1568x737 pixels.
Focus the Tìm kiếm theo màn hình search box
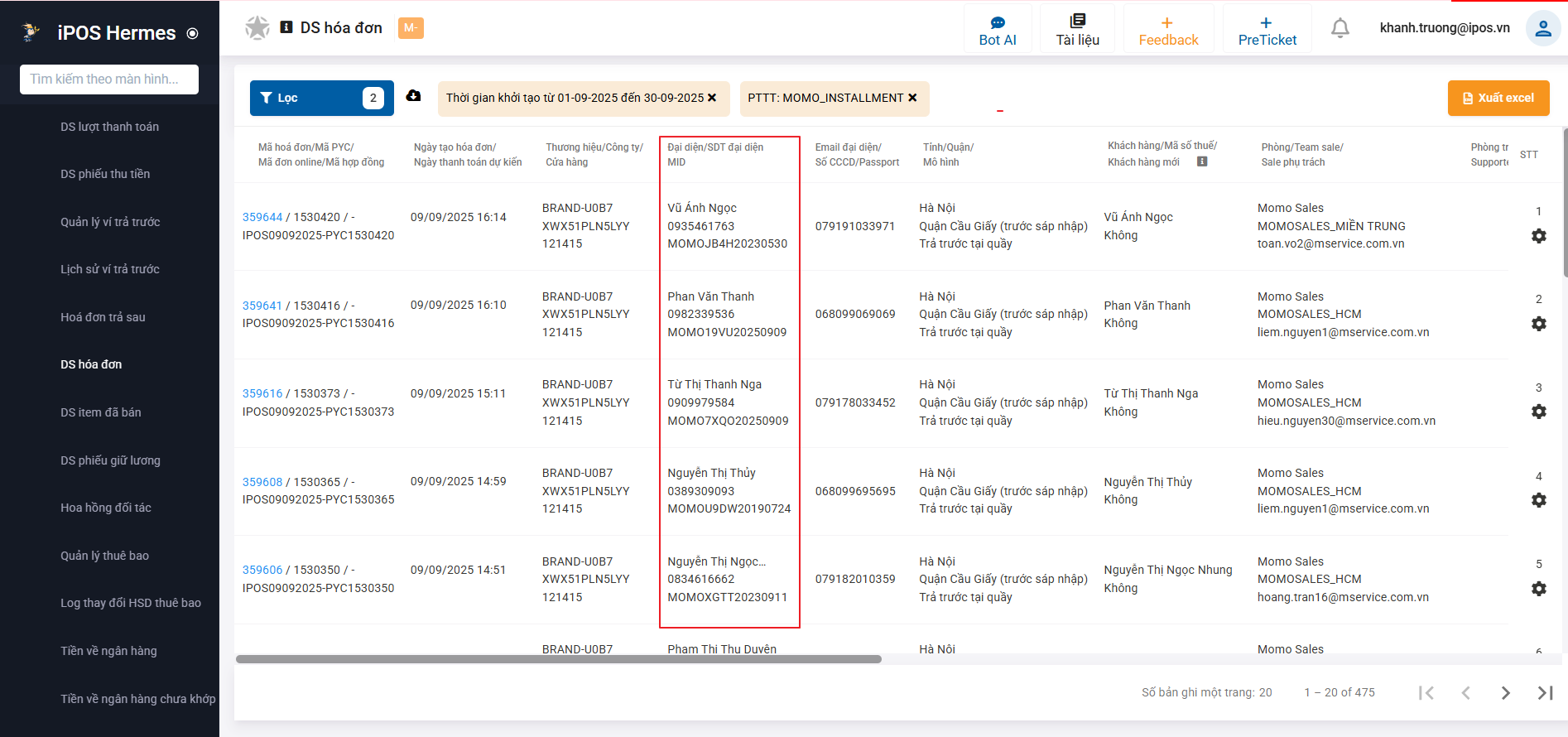tap(109, 79)
